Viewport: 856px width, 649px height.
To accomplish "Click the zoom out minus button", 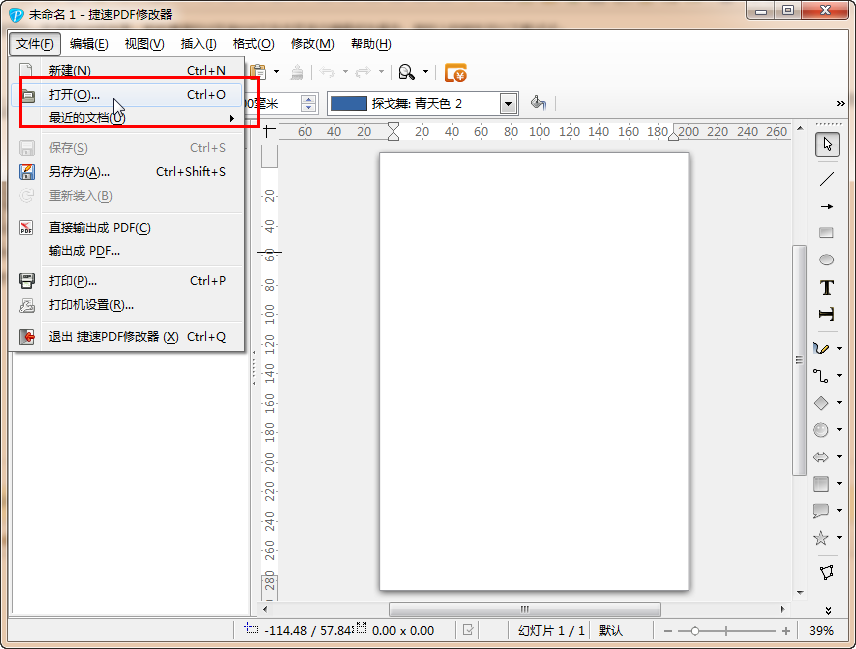I will [668, 631].
